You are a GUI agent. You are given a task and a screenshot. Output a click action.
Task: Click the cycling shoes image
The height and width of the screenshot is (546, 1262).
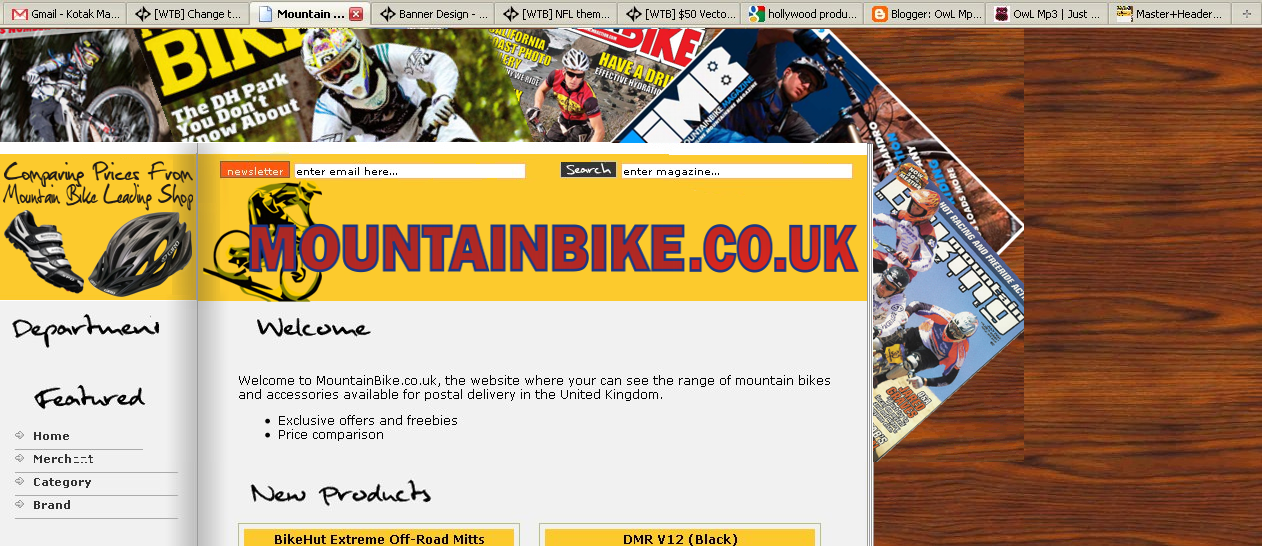43,250
